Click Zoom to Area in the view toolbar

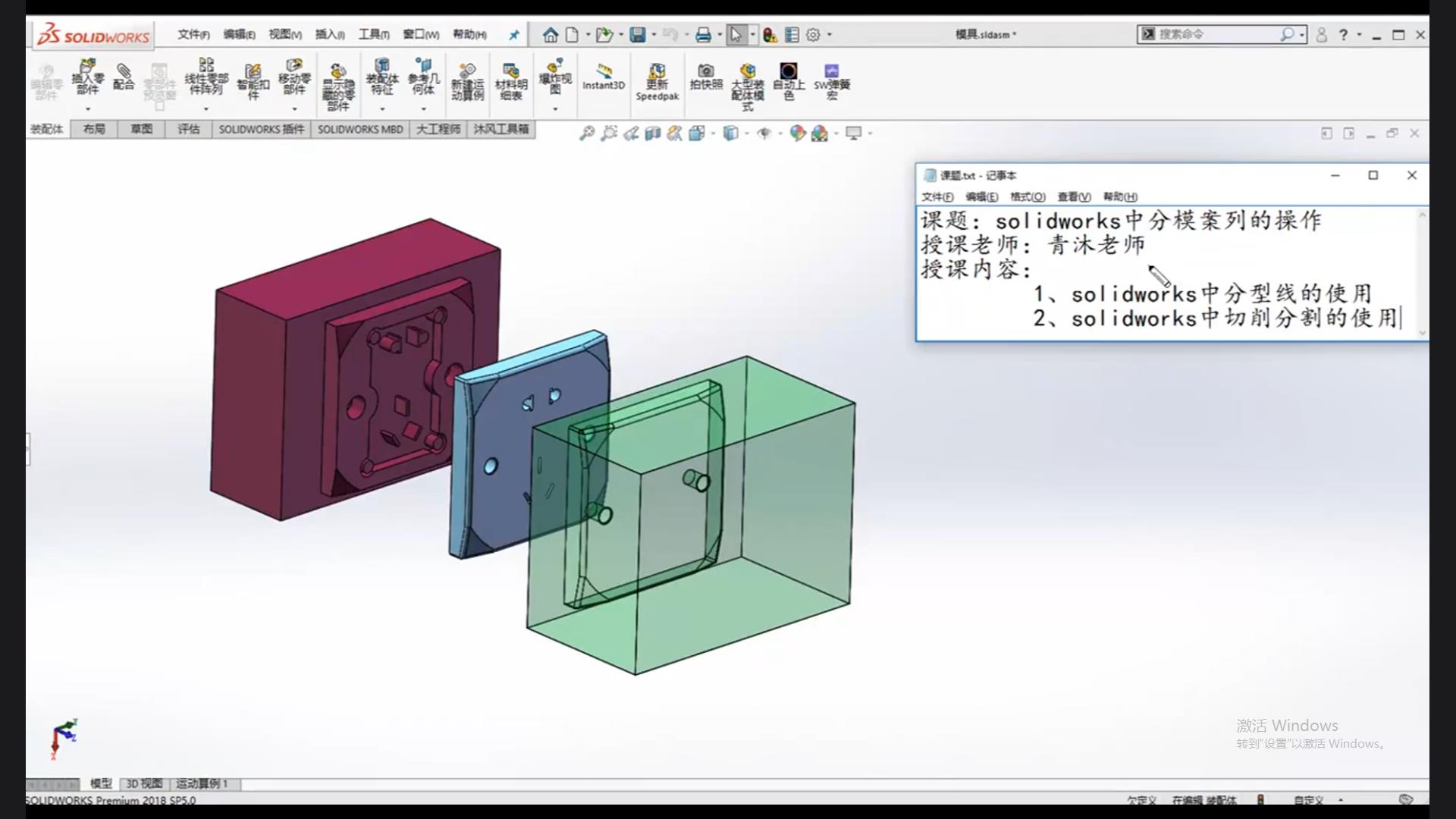tap(608, 133)
